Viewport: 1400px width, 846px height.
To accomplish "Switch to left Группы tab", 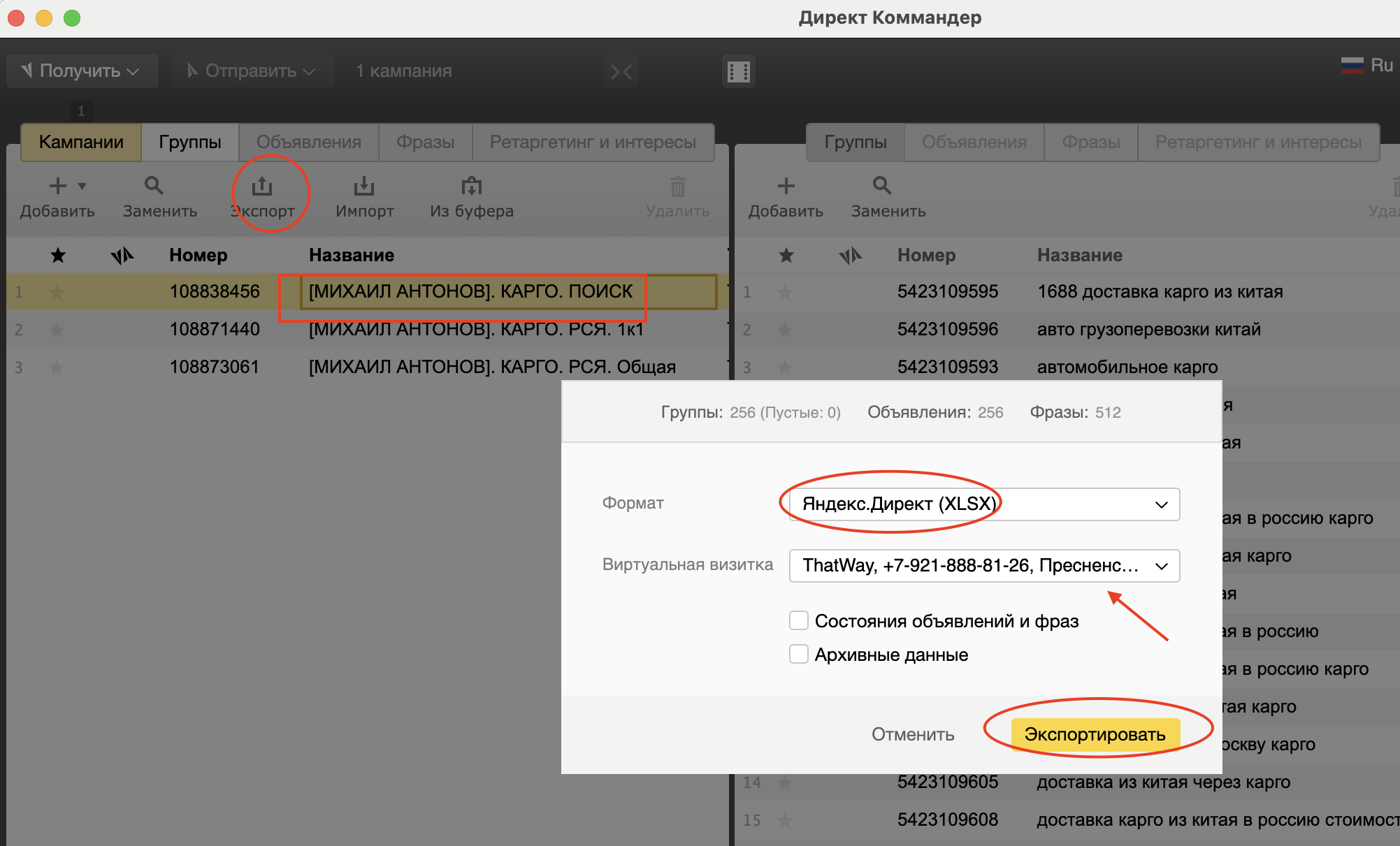I will 190,143.
